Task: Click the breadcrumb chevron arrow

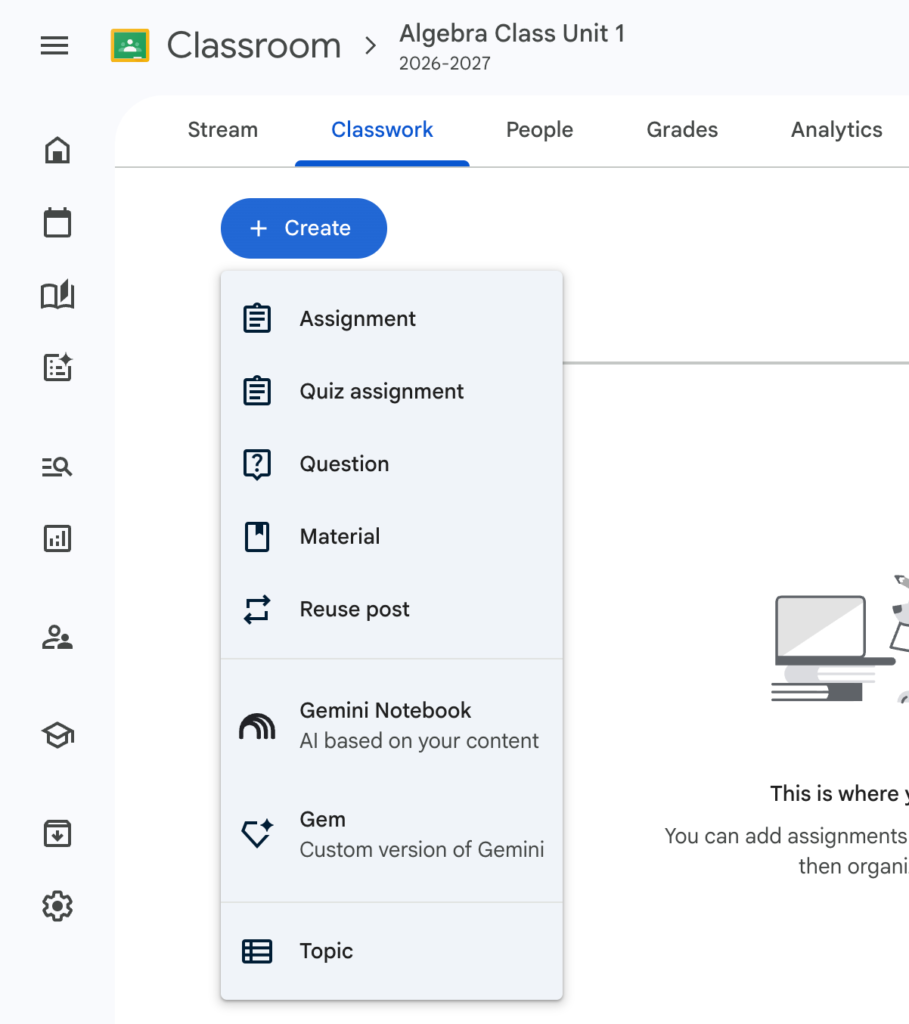Action: 371,46
